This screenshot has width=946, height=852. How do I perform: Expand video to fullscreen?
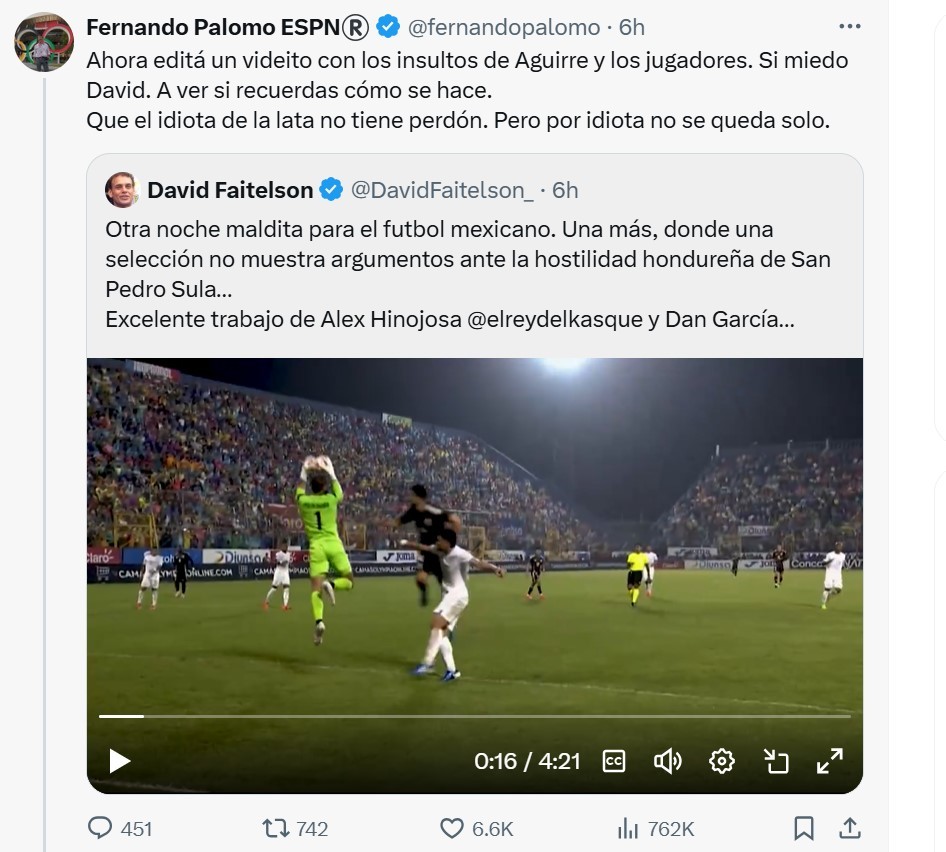[x=828, y=760]
